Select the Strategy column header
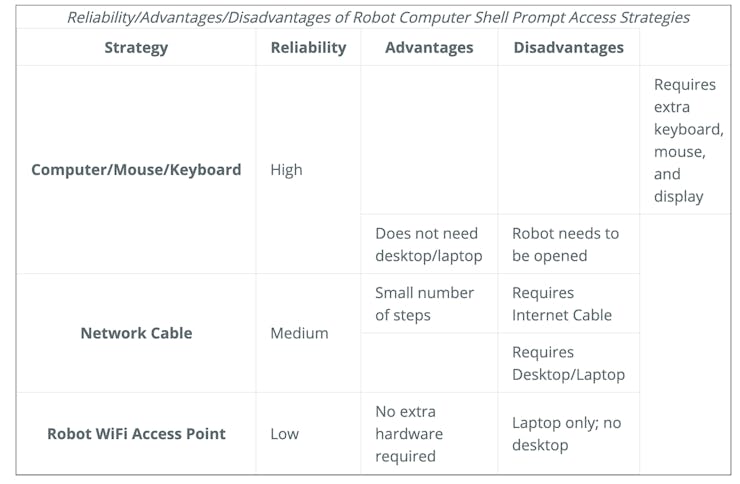The image size is (740, 484). [136, 47]
